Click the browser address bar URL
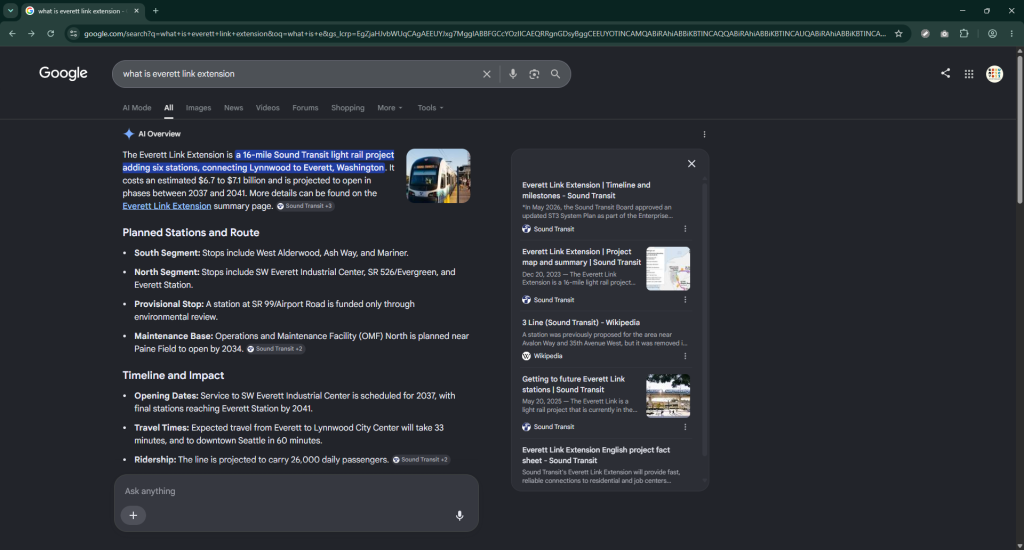Viewport: 1024px width, 550px height. pyautogui.click(x=485, y=33)
